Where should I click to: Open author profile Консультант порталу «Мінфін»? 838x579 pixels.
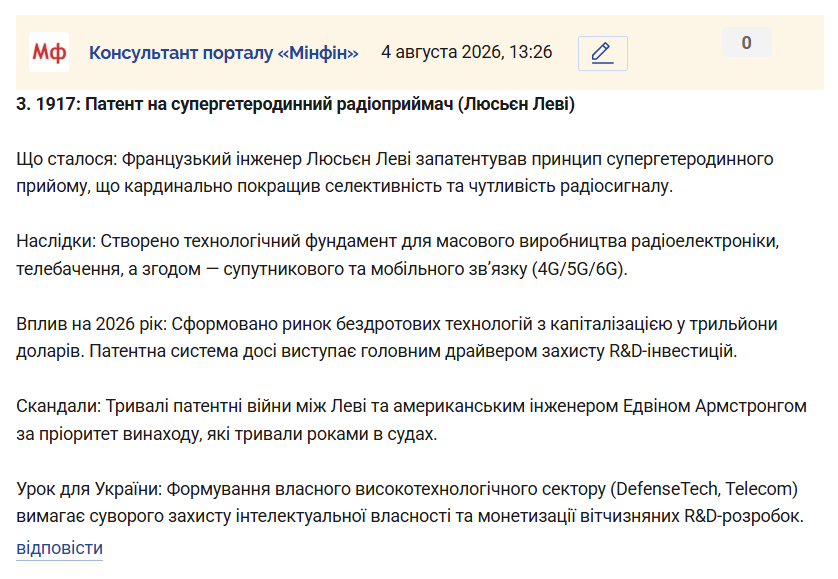223,53
